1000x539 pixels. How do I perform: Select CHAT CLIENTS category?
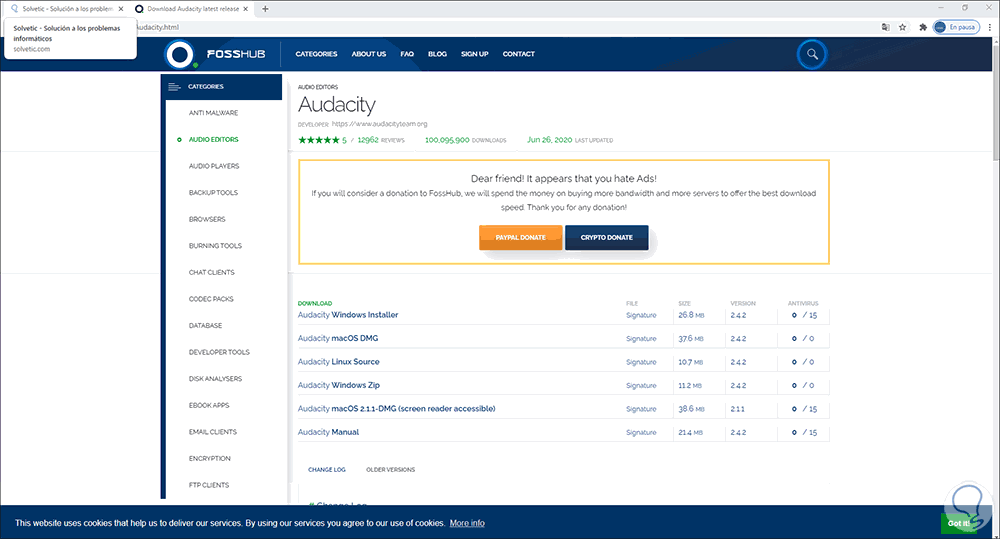[x=211, y=272]
